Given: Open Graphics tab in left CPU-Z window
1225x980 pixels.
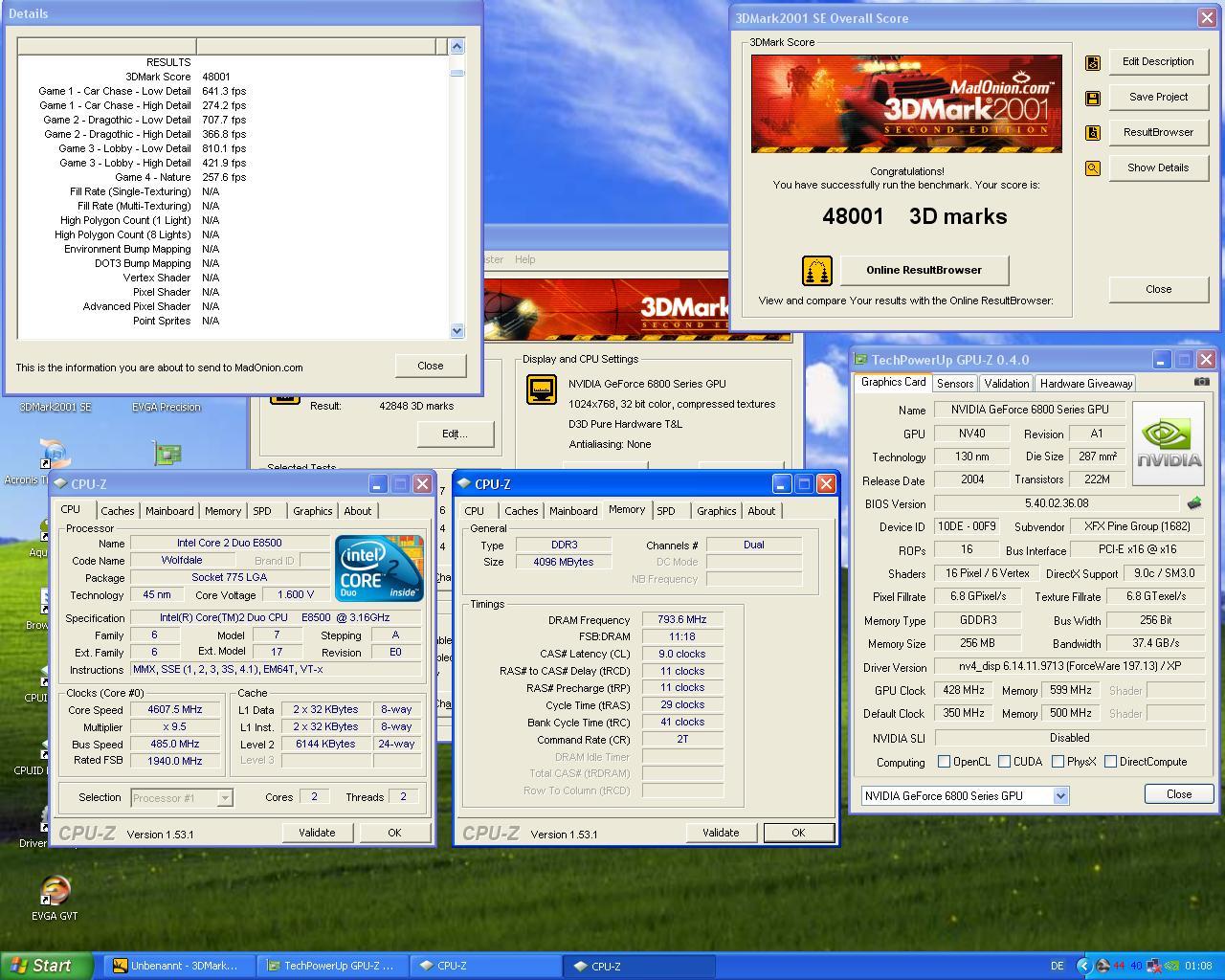Looking at the screenshot, I should click(312, 511).
